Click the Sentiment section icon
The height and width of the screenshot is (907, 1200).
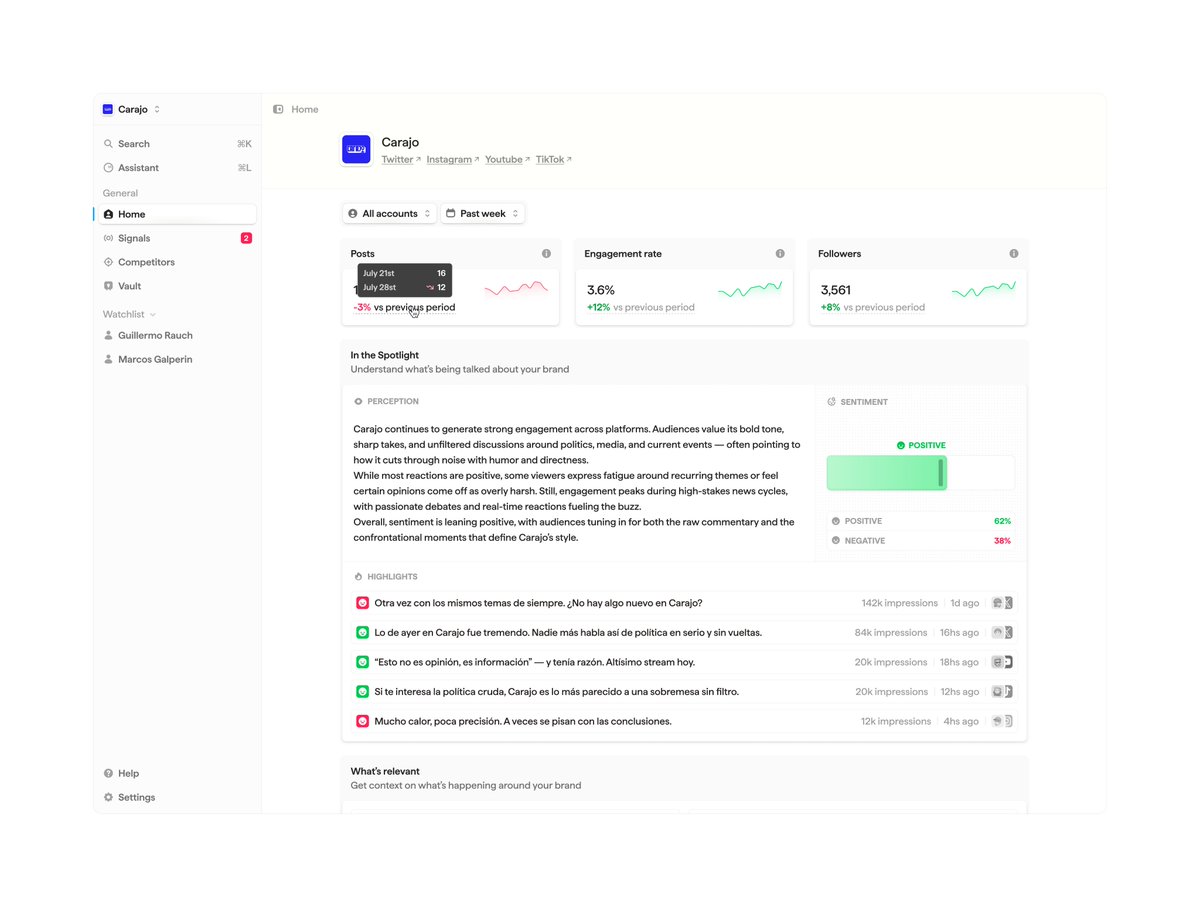point(832,402)
